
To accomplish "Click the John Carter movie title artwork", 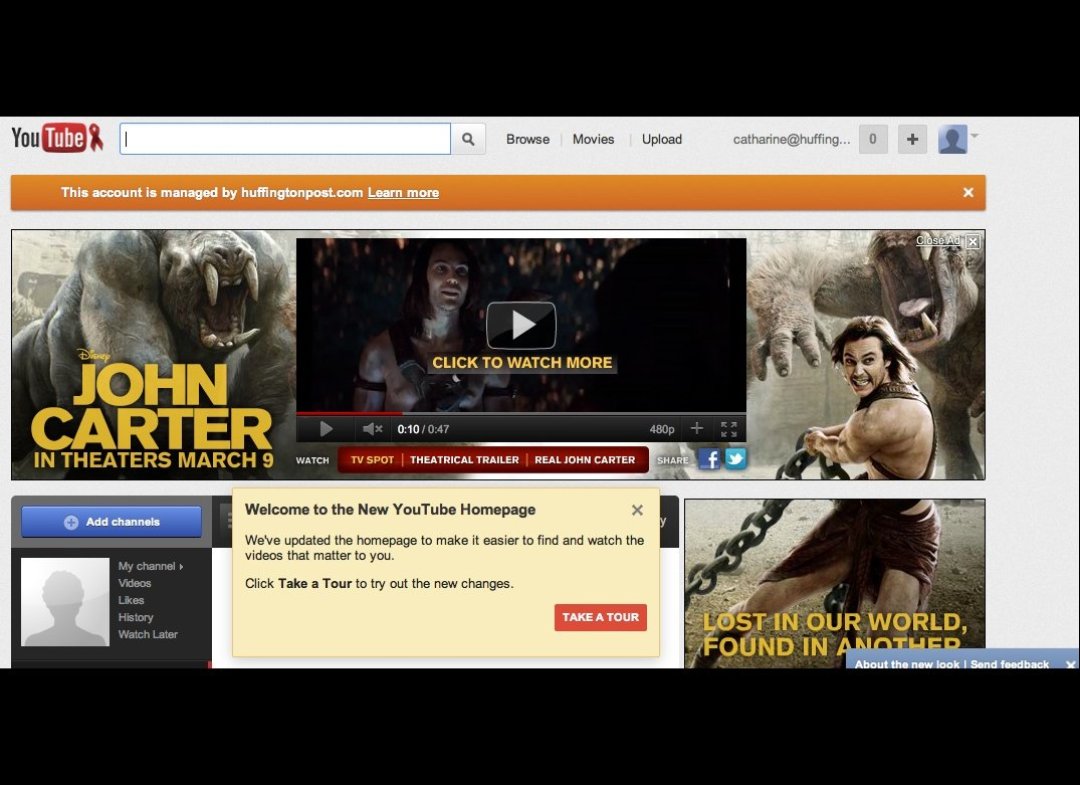I will tap(152, 411).
